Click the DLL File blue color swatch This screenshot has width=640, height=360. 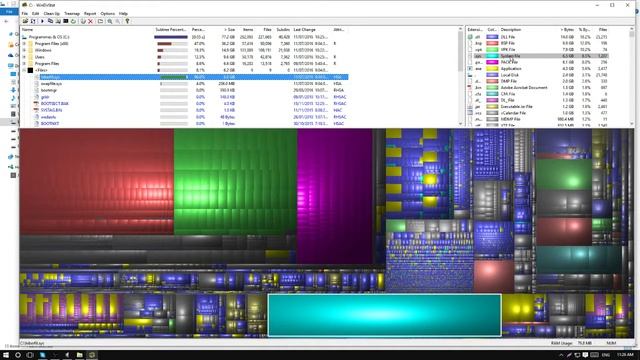(492, 37)
